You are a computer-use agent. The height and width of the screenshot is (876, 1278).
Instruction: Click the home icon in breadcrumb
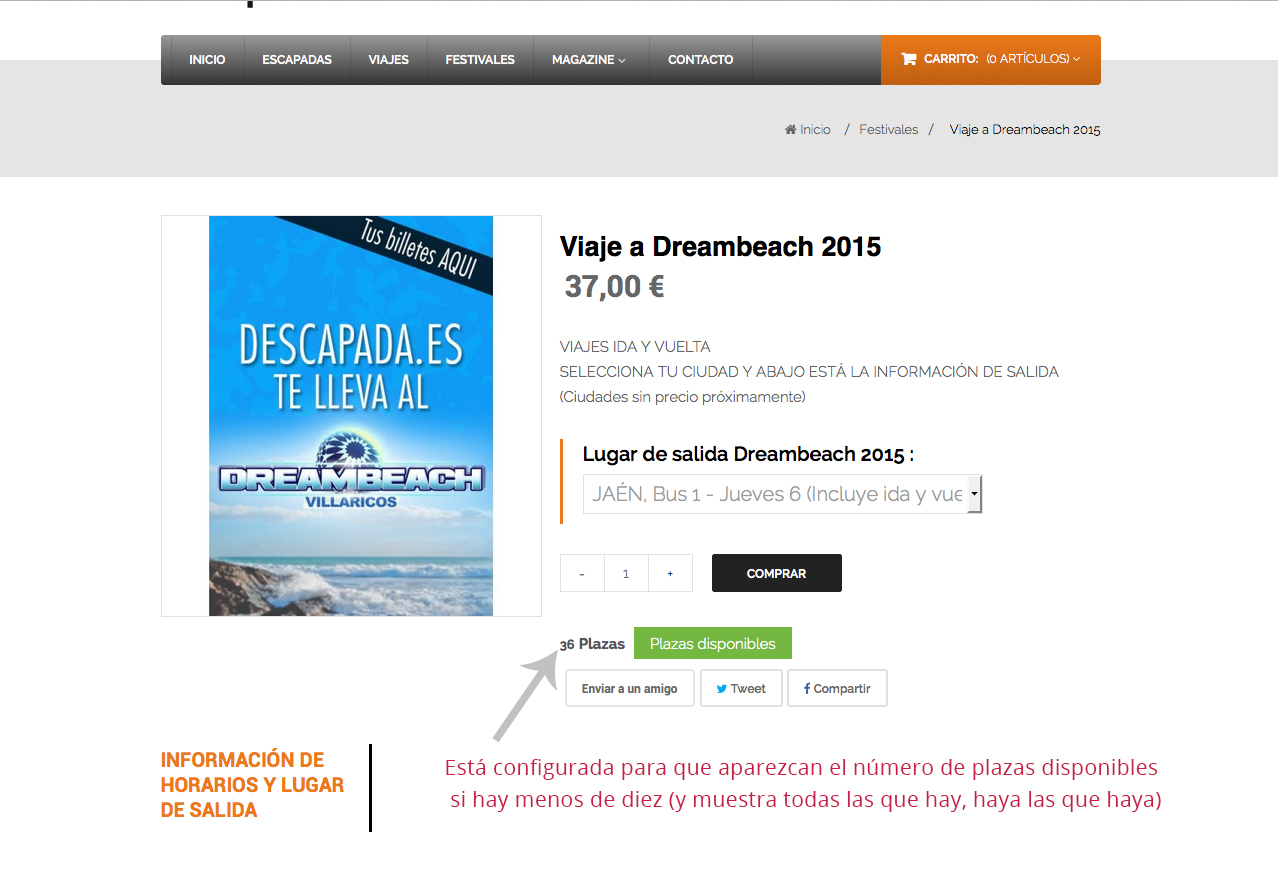[x=790, y=130]
